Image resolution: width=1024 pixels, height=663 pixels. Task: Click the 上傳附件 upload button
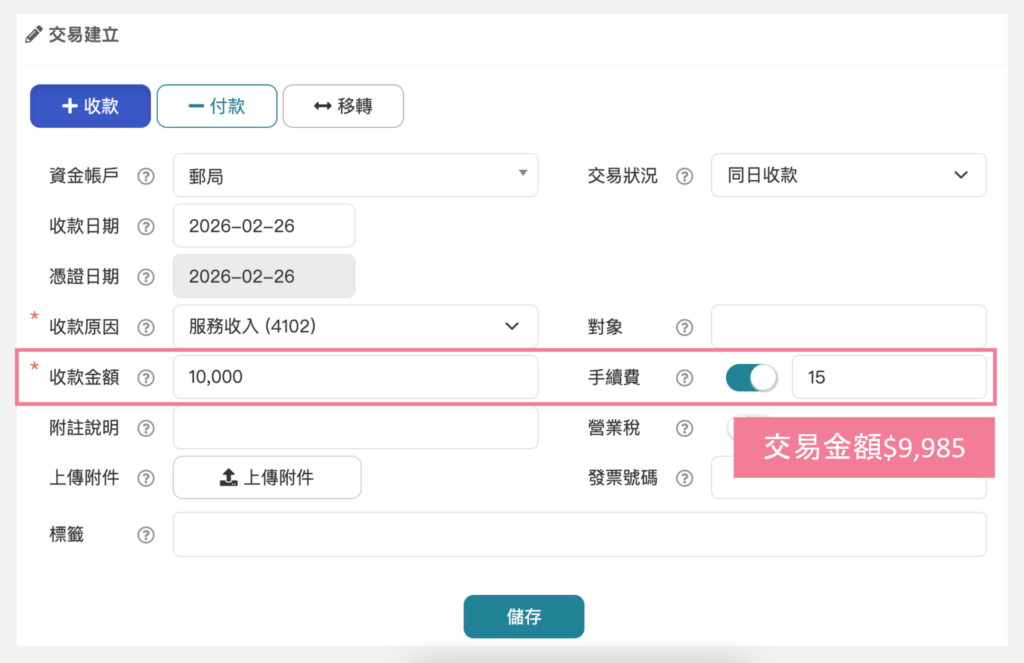[x=267, y=478]
